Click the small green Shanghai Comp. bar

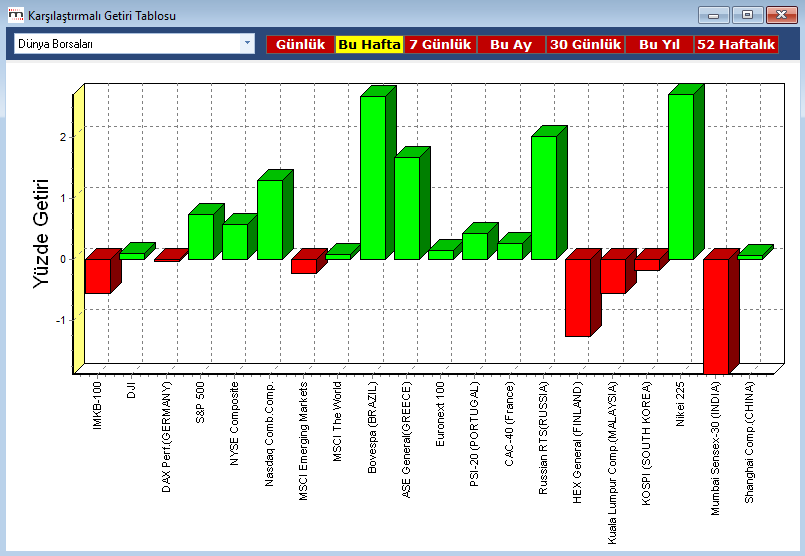pyautogui.click(x=750, y=257)
